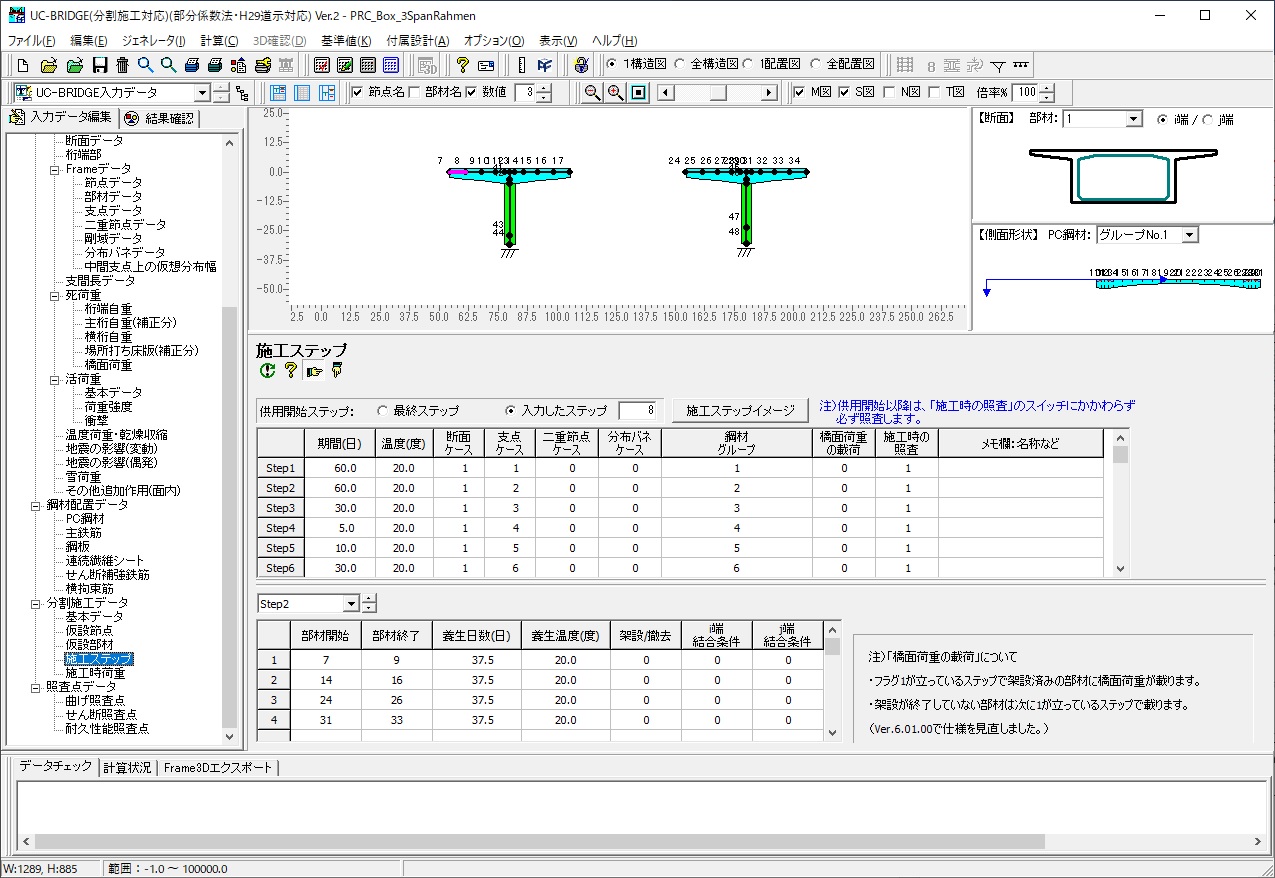Uncheck the M図 checkbox
Image resolution: width=1275 pixels, height=878 pixels.
point(799,93)
